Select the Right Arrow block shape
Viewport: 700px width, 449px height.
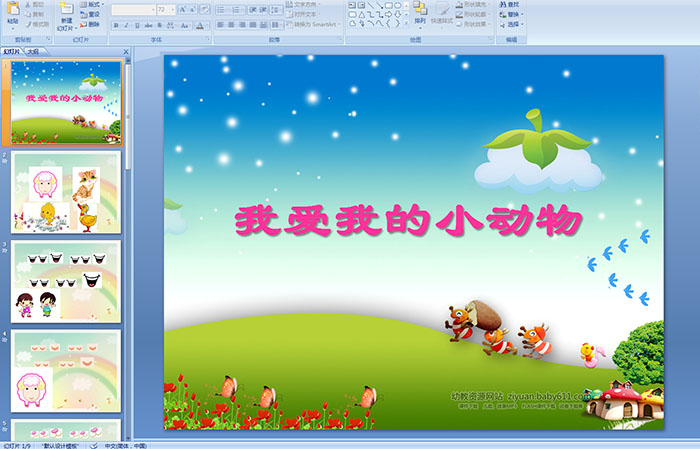(x=388, y=15)
